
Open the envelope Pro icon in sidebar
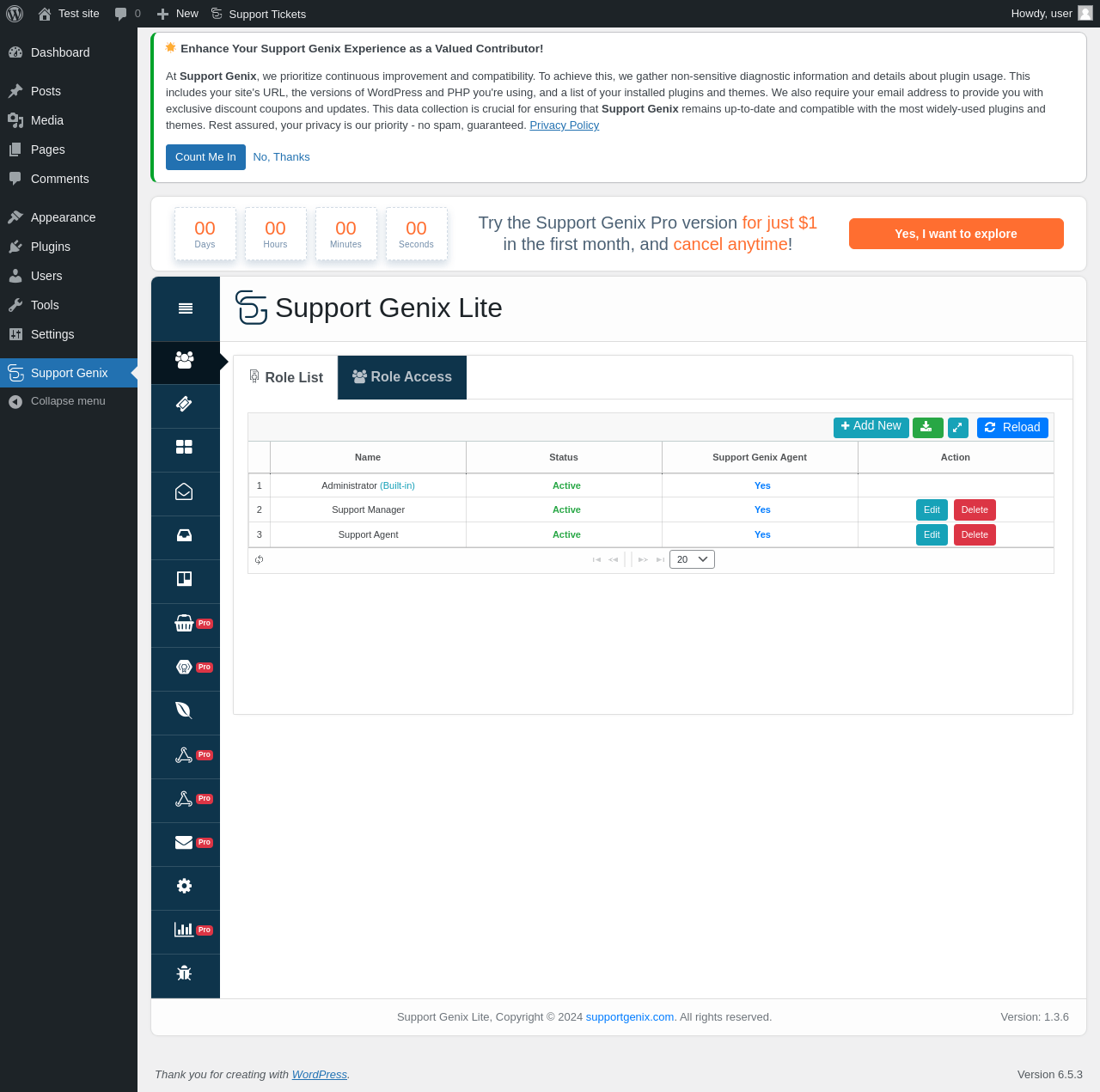(184, 843)
